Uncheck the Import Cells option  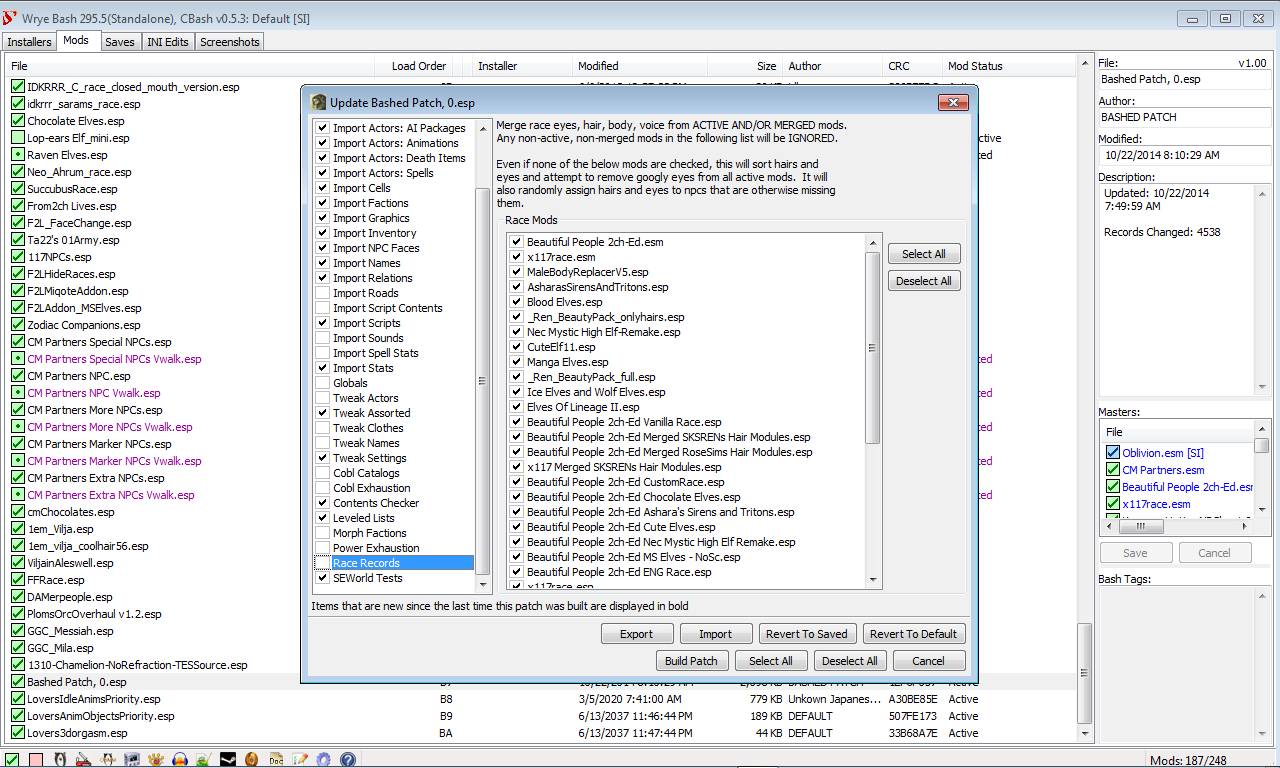point(322,187)
